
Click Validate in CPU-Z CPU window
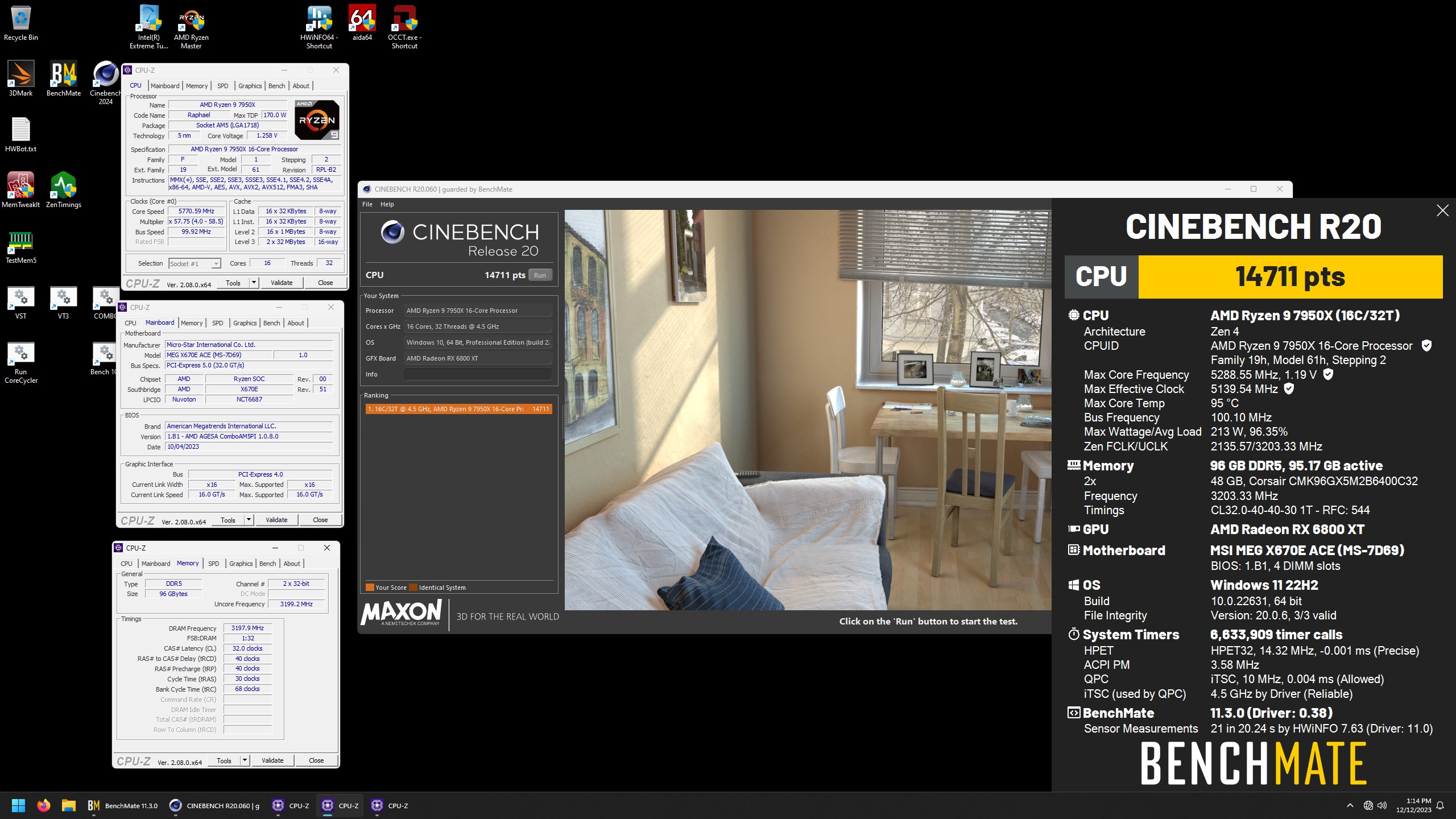click(282, 283)
